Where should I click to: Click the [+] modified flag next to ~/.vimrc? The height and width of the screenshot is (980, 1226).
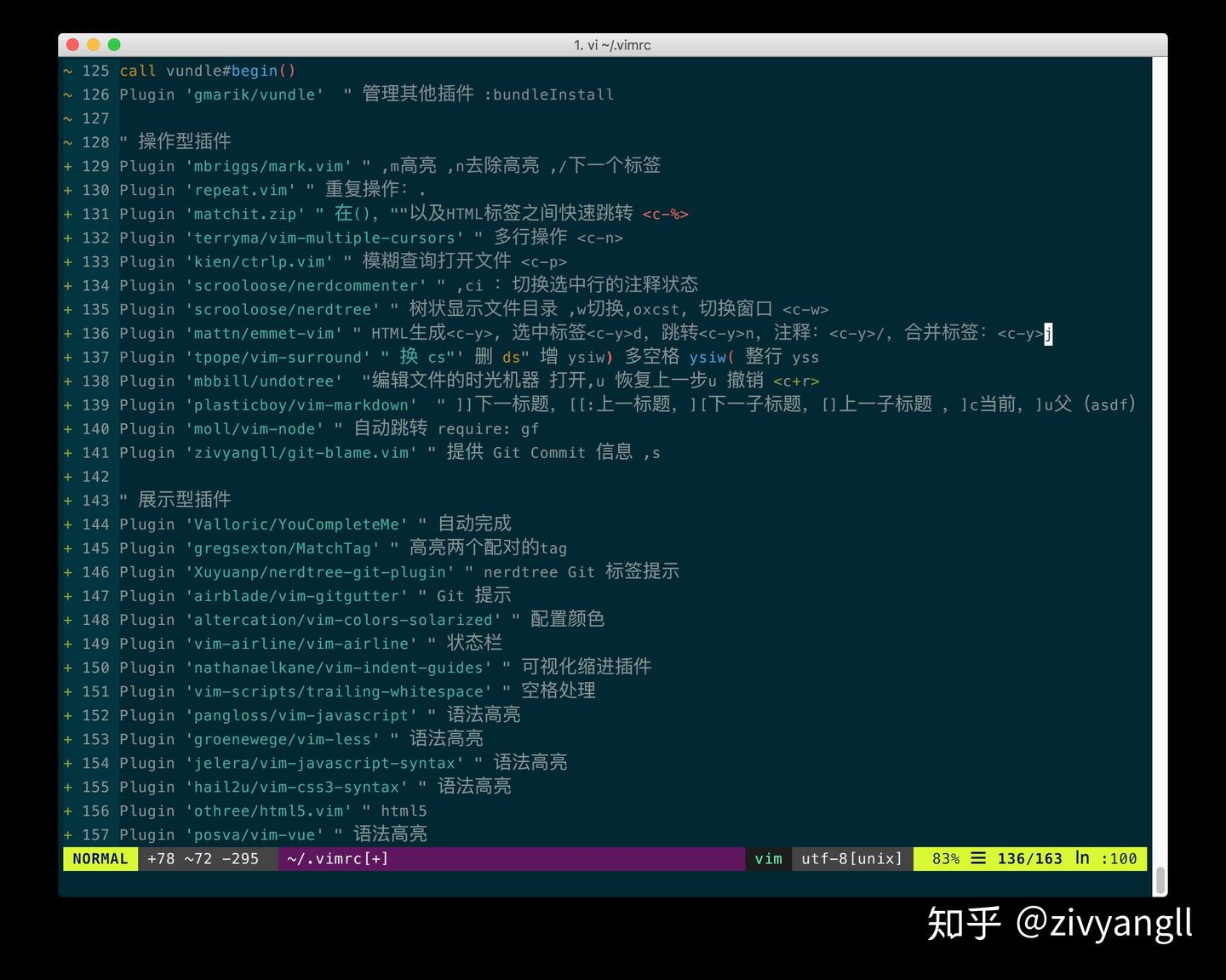pos(375,858)
